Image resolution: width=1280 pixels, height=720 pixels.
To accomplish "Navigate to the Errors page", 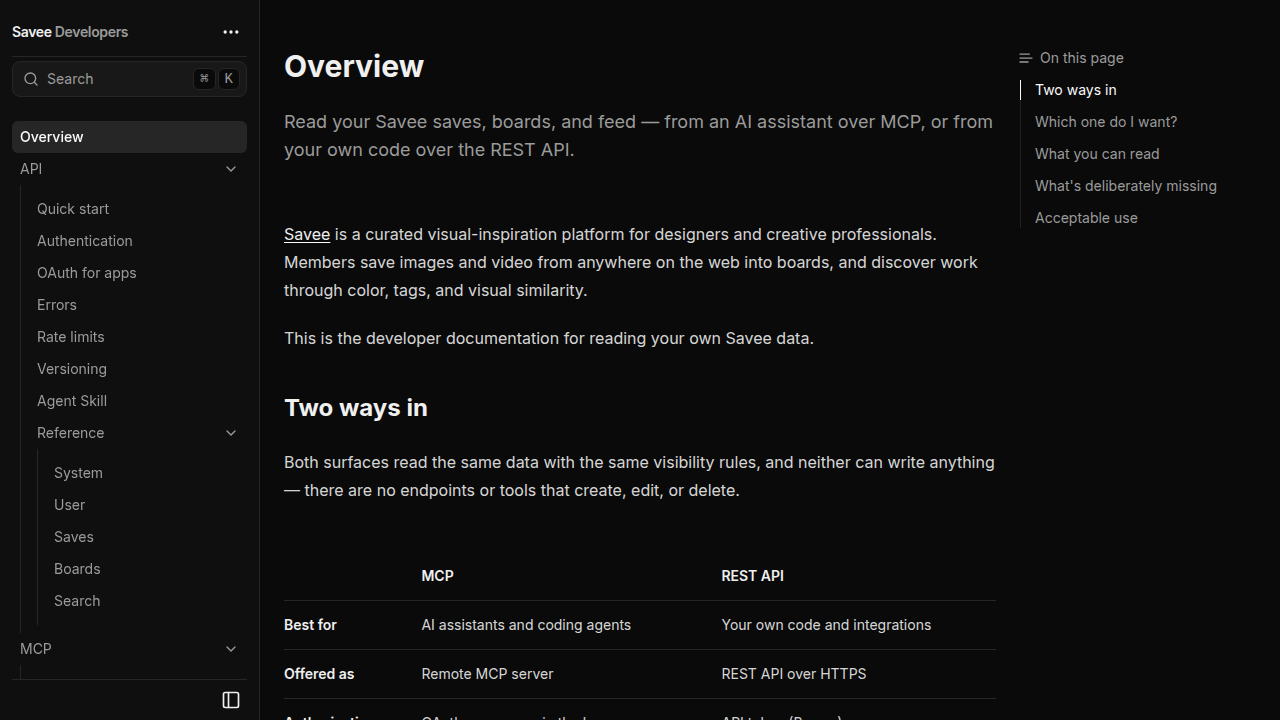I will [x=57, y=305].
